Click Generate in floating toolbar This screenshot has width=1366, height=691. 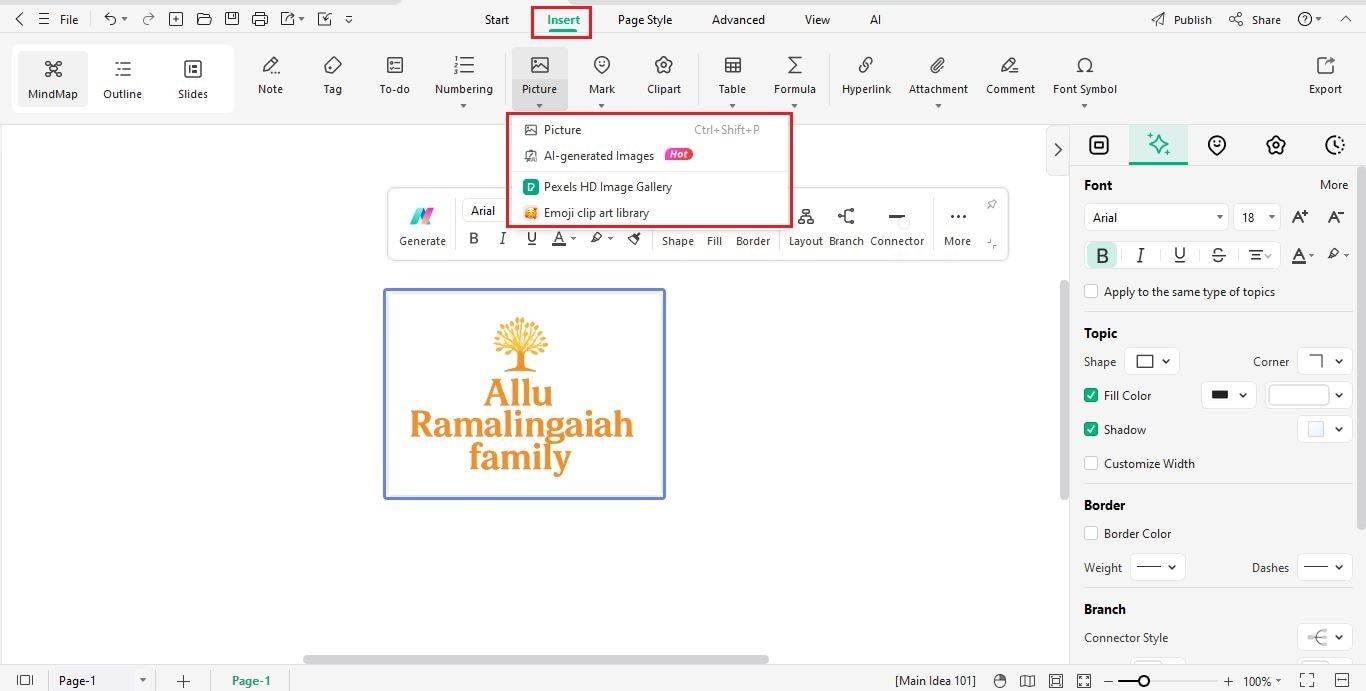(422, 226)
